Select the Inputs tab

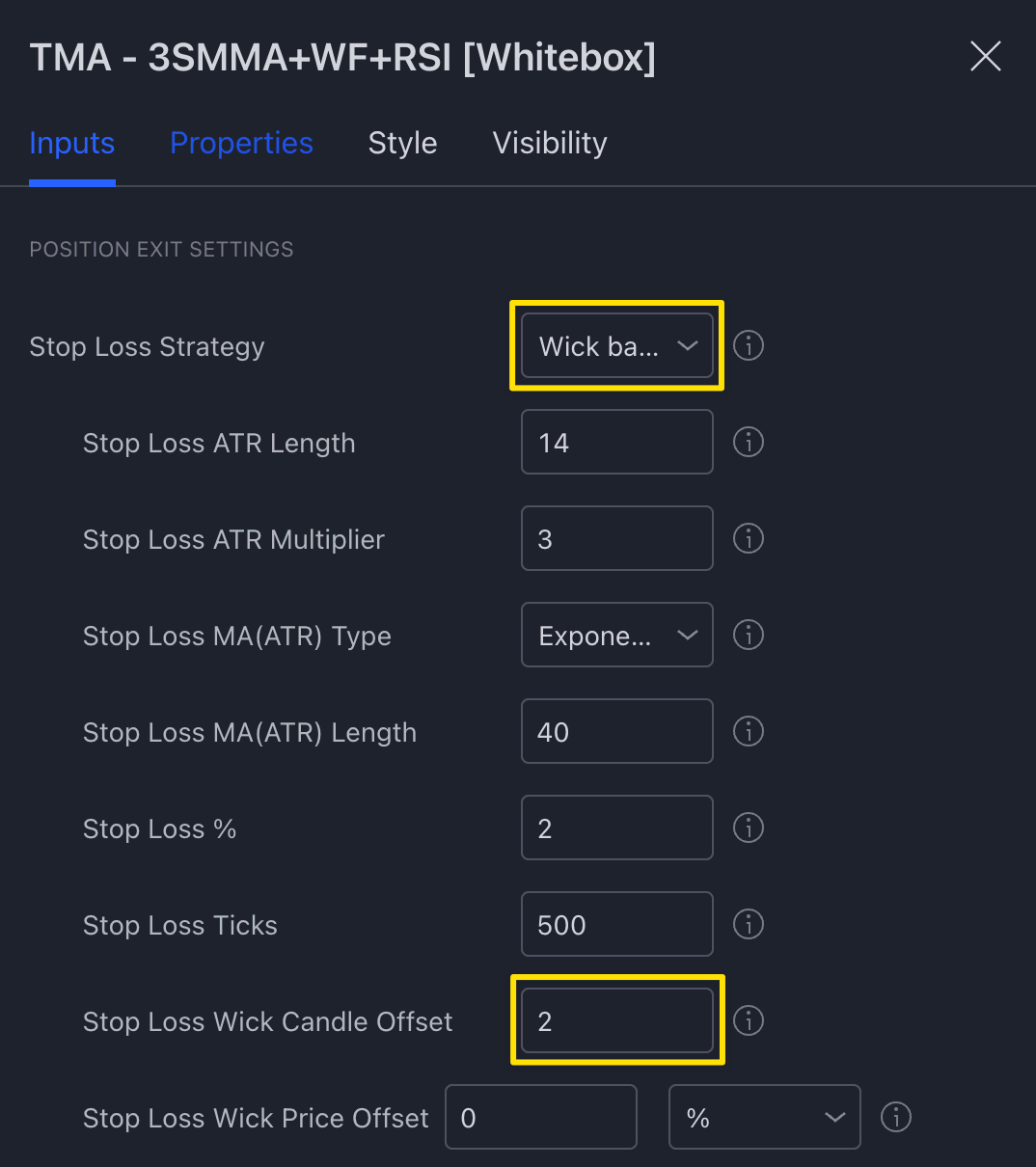point(72,143)
